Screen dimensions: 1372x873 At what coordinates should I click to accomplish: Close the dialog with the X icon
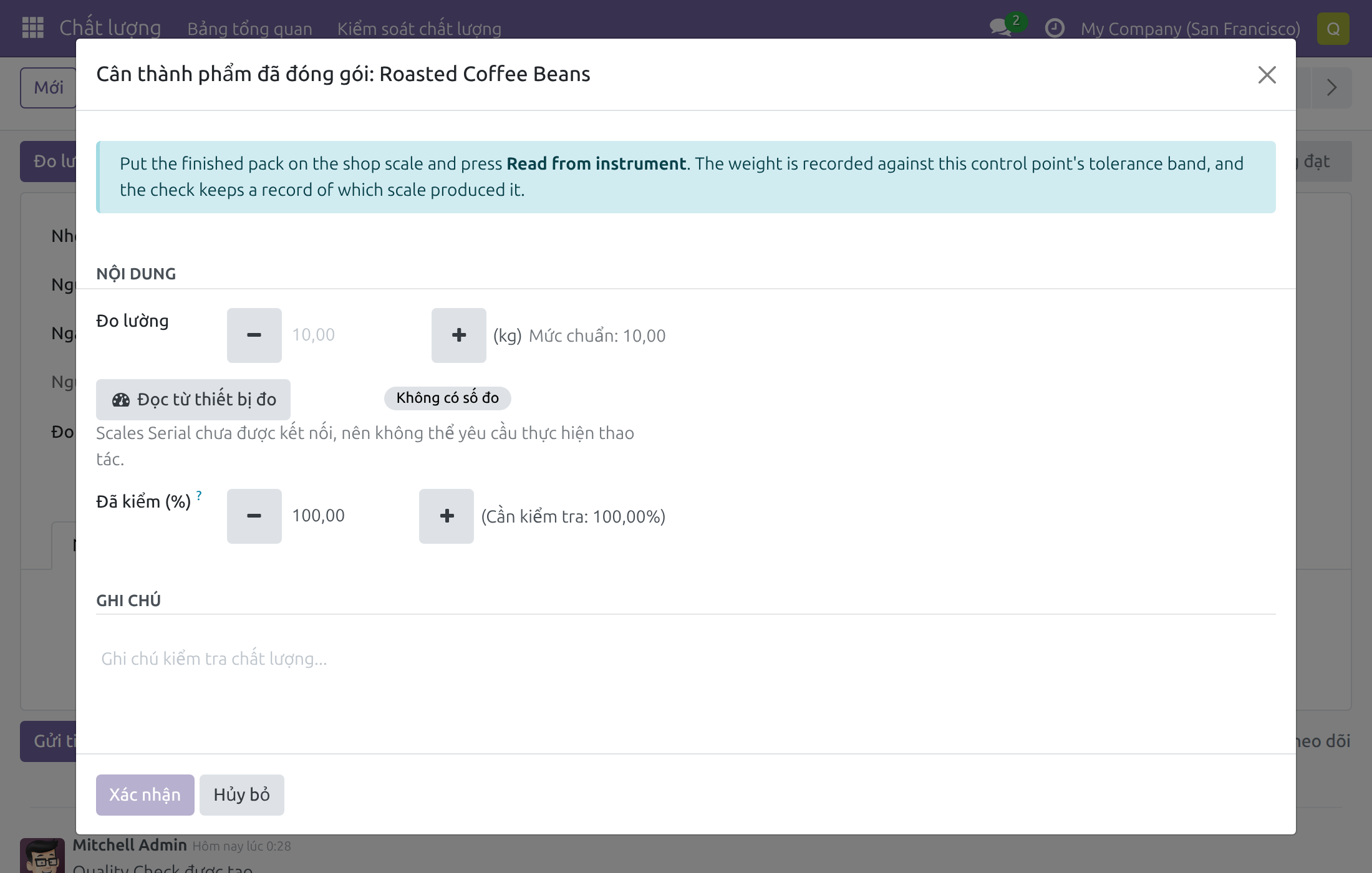pos(1267,75)
